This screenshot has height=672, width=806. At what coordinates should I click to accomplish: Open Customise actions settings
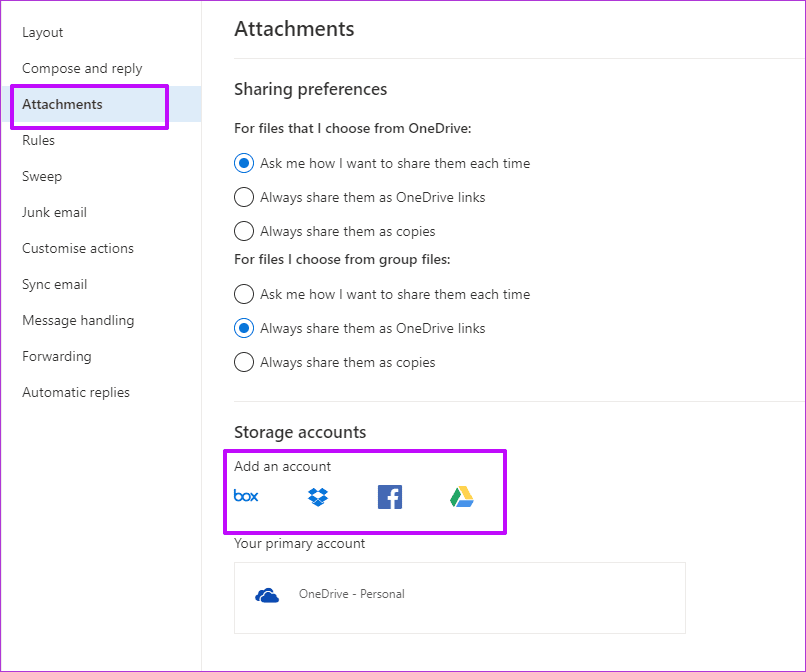78,248
